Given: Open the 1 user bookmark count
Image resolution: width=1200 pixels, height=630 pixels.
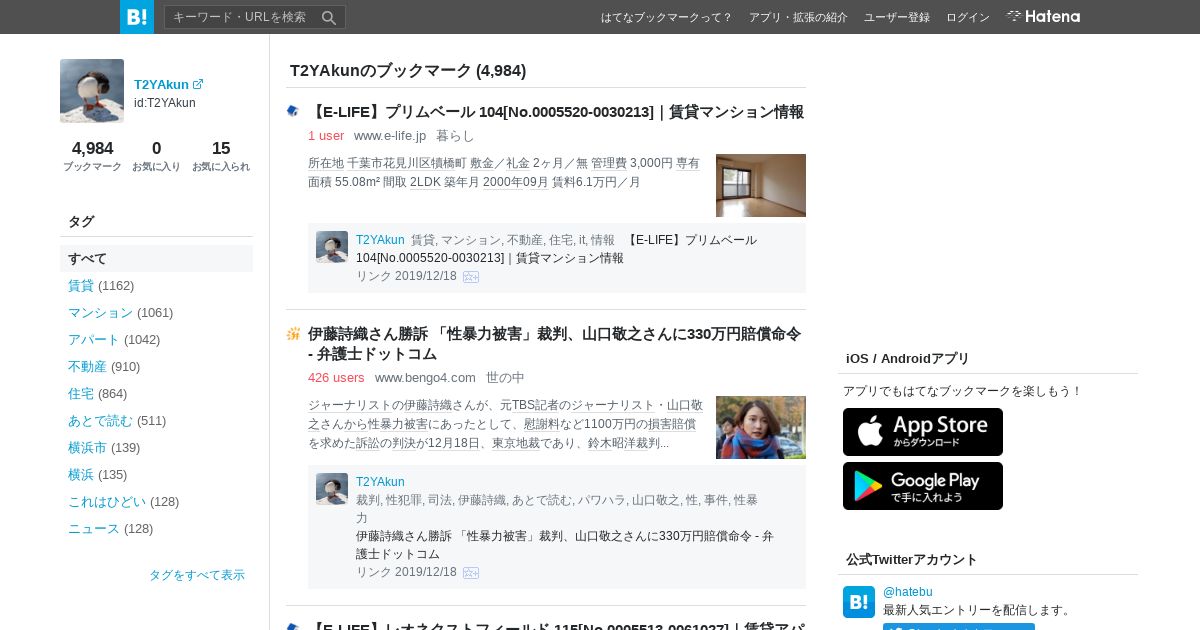Looking at the screenshot, I should 326,135.
